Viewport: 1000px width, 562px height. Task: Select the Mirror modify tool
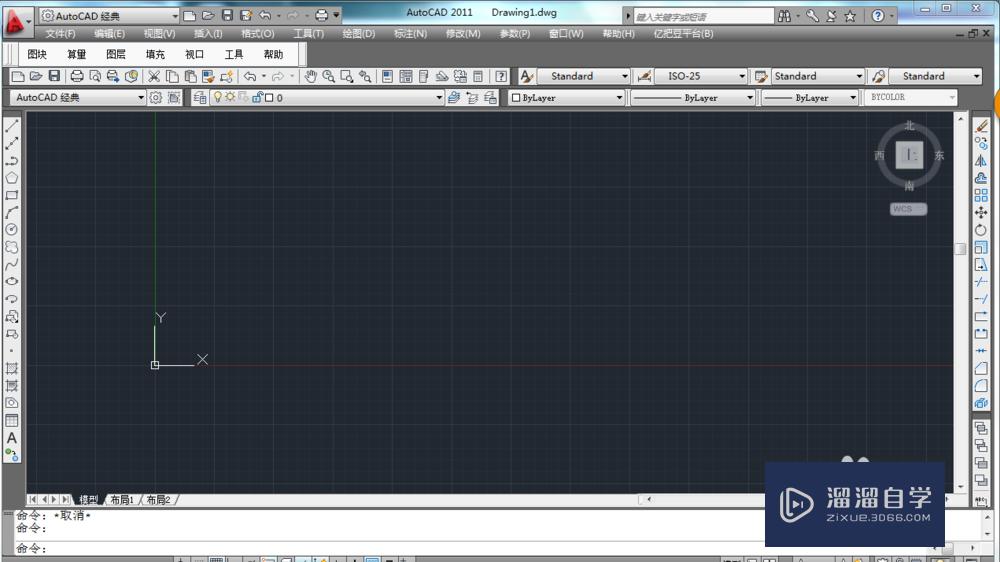[981, 161]
